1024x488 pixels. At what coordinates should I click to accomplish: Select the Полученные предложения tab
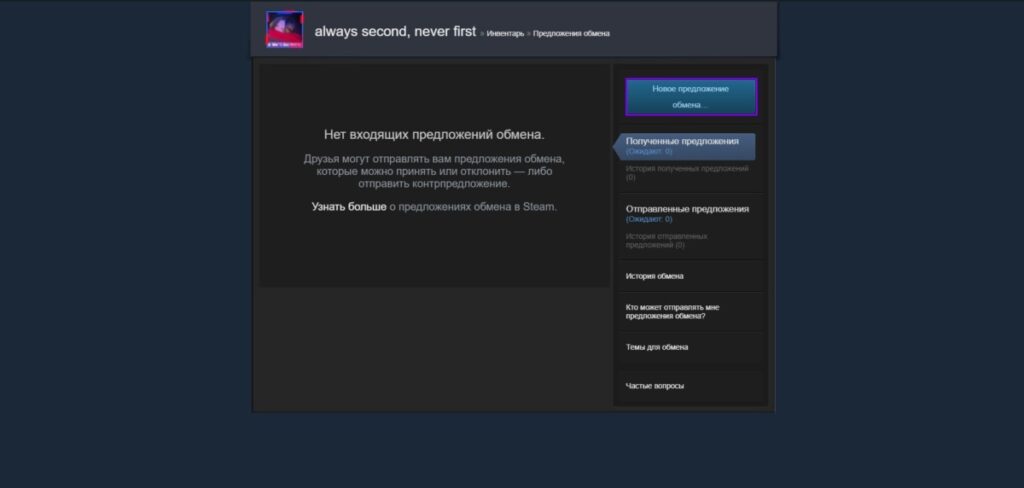point(684,146)
